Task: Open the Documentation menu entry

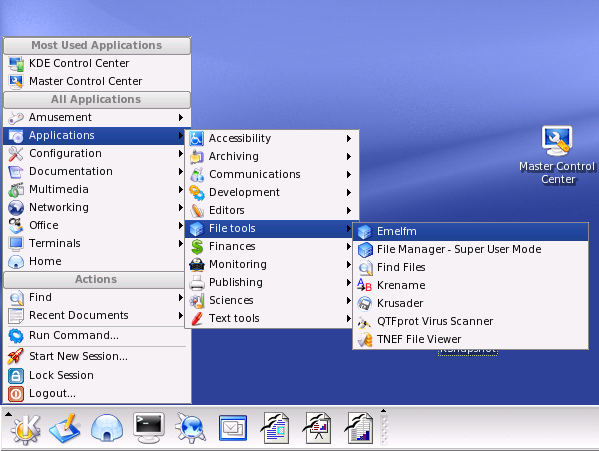Action: pyautogui.click(x=95, y=171)
